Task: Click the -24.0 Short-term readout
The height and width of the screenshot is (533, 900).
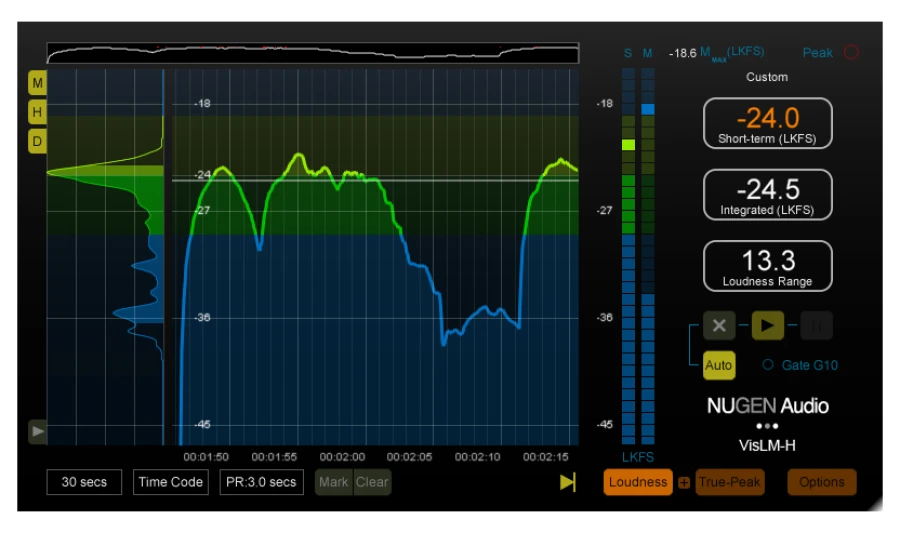Action: pos(767,123)
